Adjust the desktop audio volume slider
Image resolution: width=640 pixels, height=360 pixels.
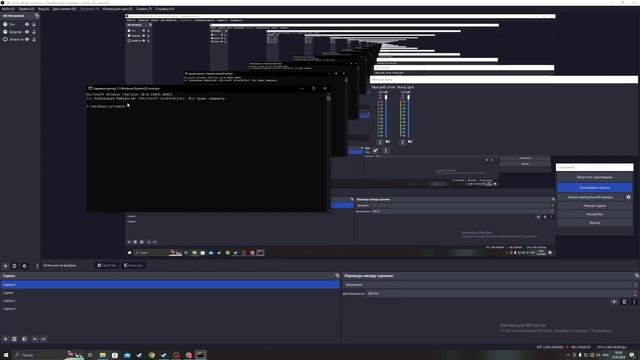tap(386, 116)
